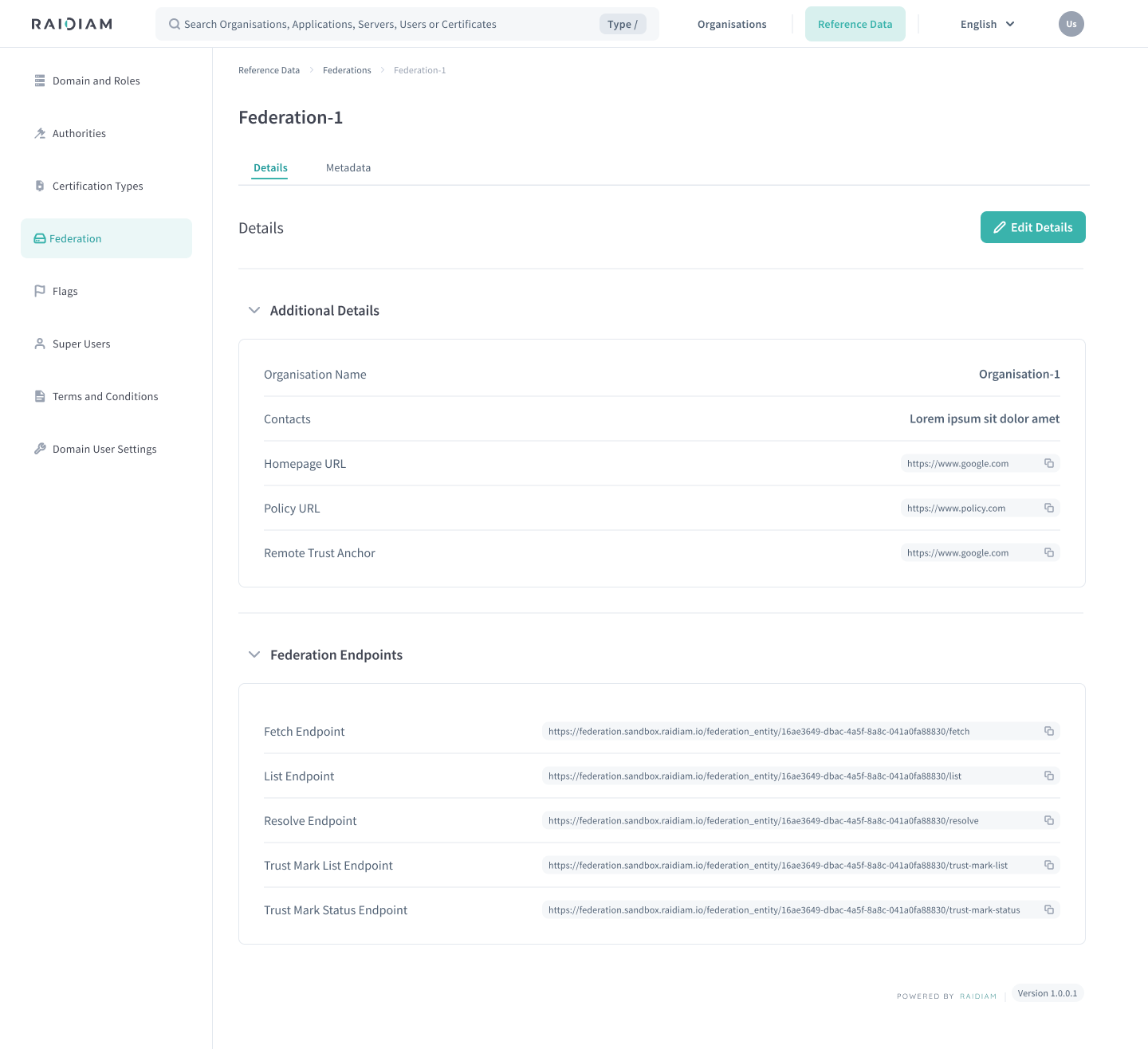
Task: Navigate back via the Federations breadcrumb link
Action: 347,70
